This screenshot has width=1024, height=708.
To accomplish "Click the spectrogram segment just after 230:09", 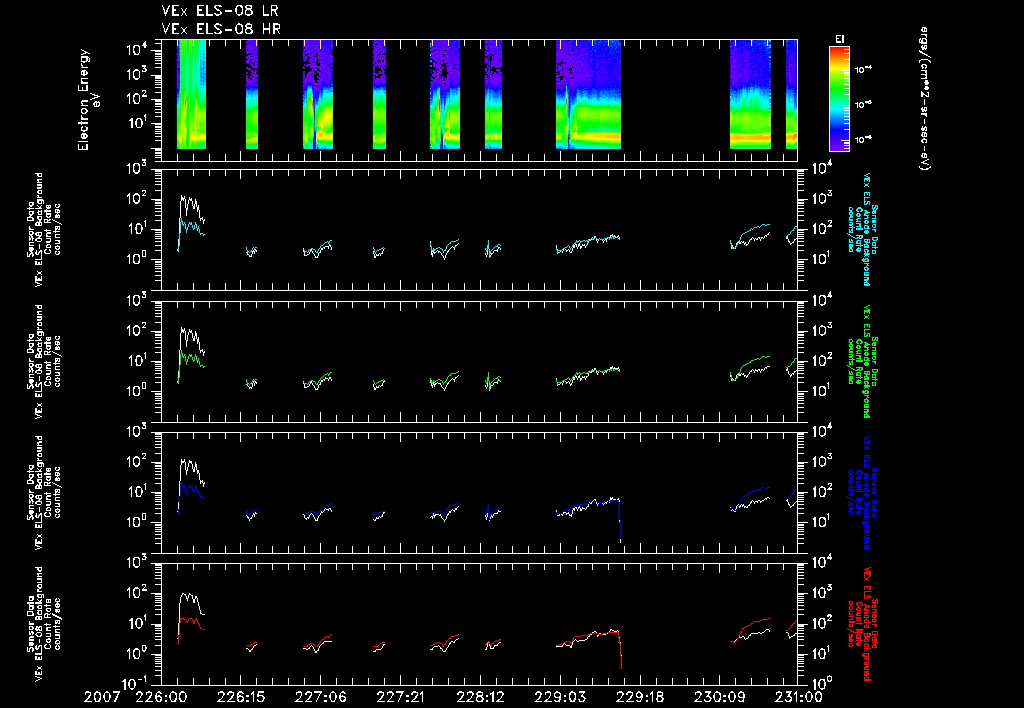I will (750, 95).
